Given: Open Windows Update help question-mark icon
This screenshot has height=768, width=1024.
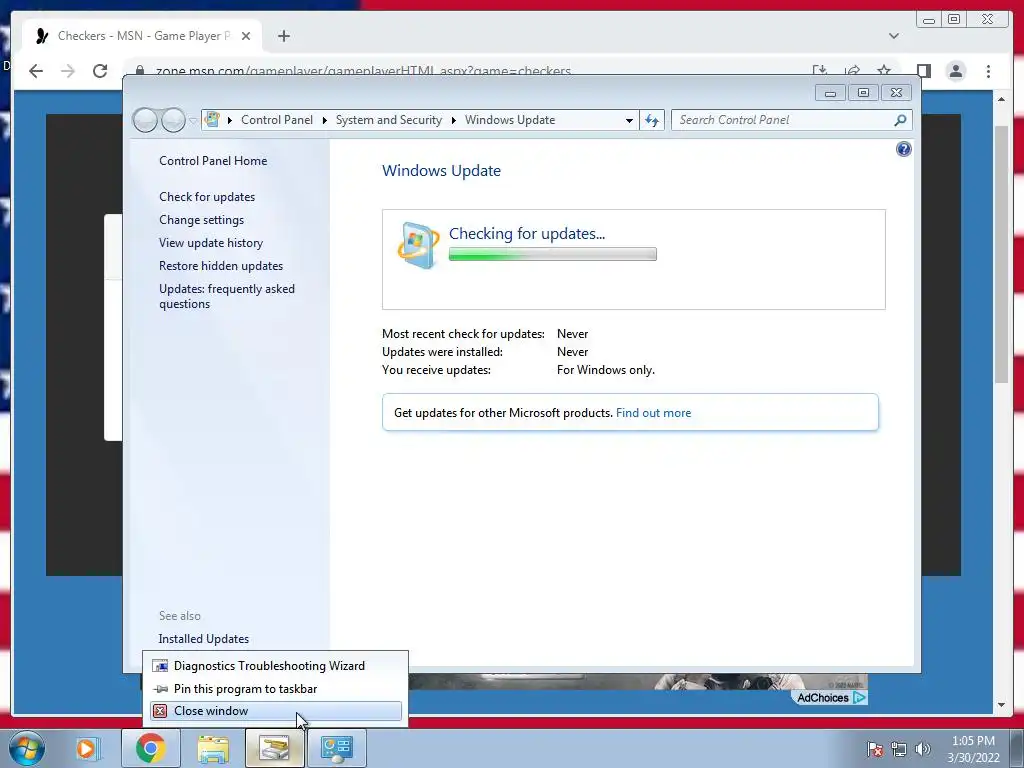Looking at the screenshot, I should click(x=903, y=150).
